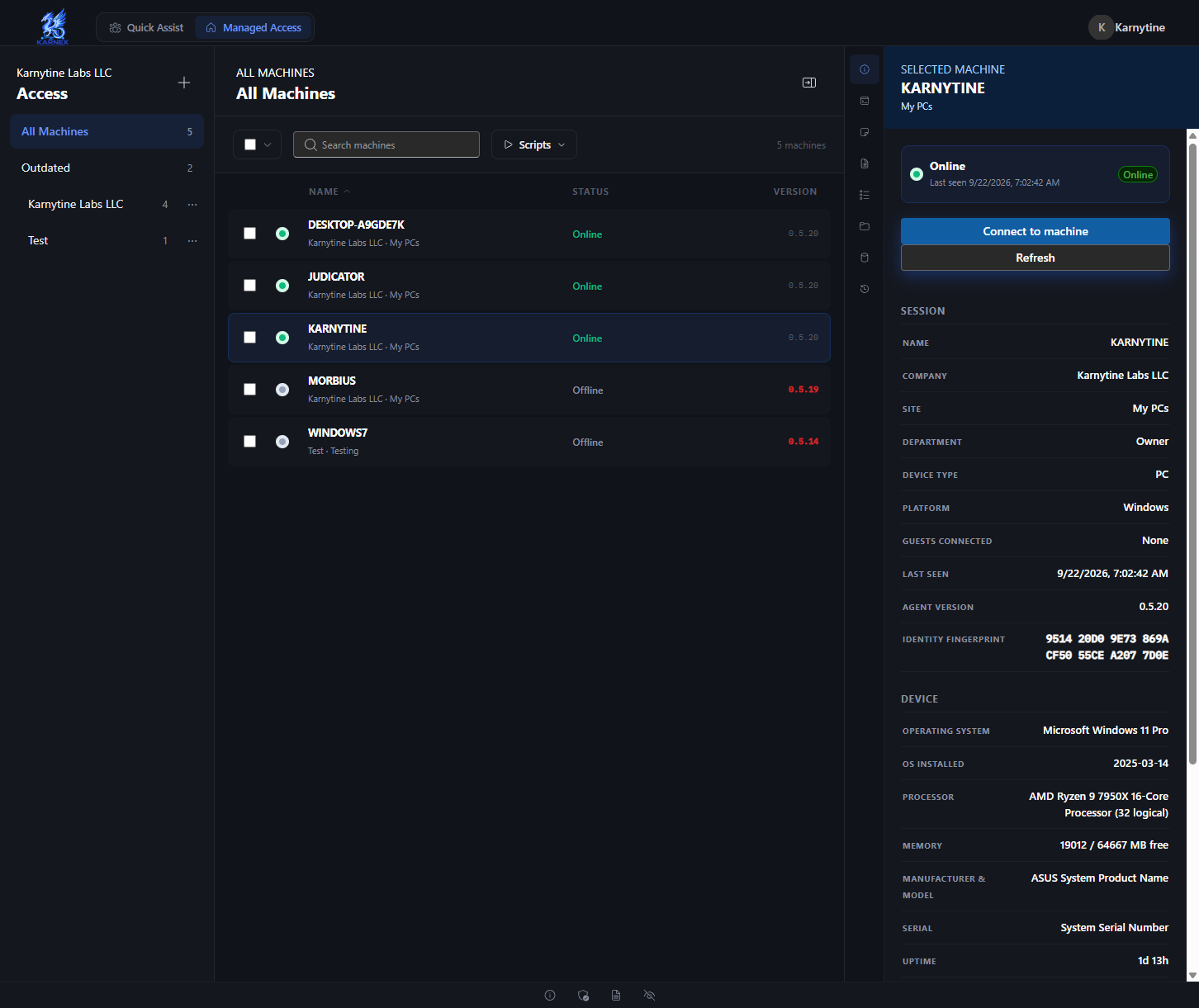The height and width of the screenshot is (1008, 1199).
Task: Open the file folder icon in detail sidebar
Action: click(865, 226)
